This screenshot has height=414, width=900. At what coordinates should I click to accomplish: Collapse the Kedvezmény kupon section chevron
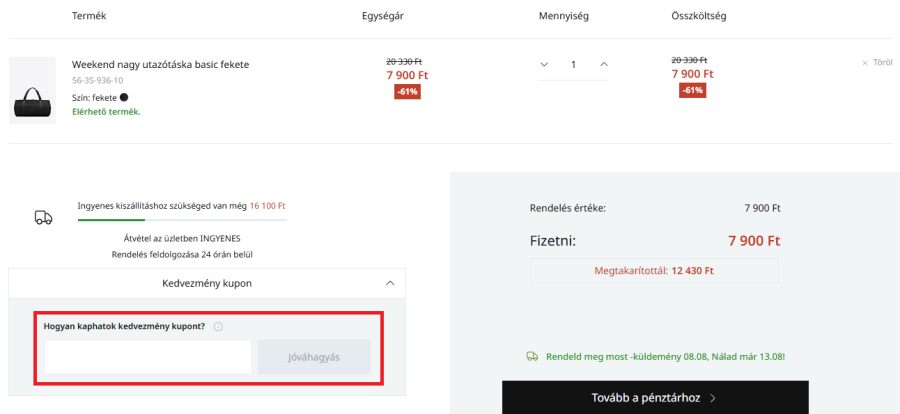point(389,283)
